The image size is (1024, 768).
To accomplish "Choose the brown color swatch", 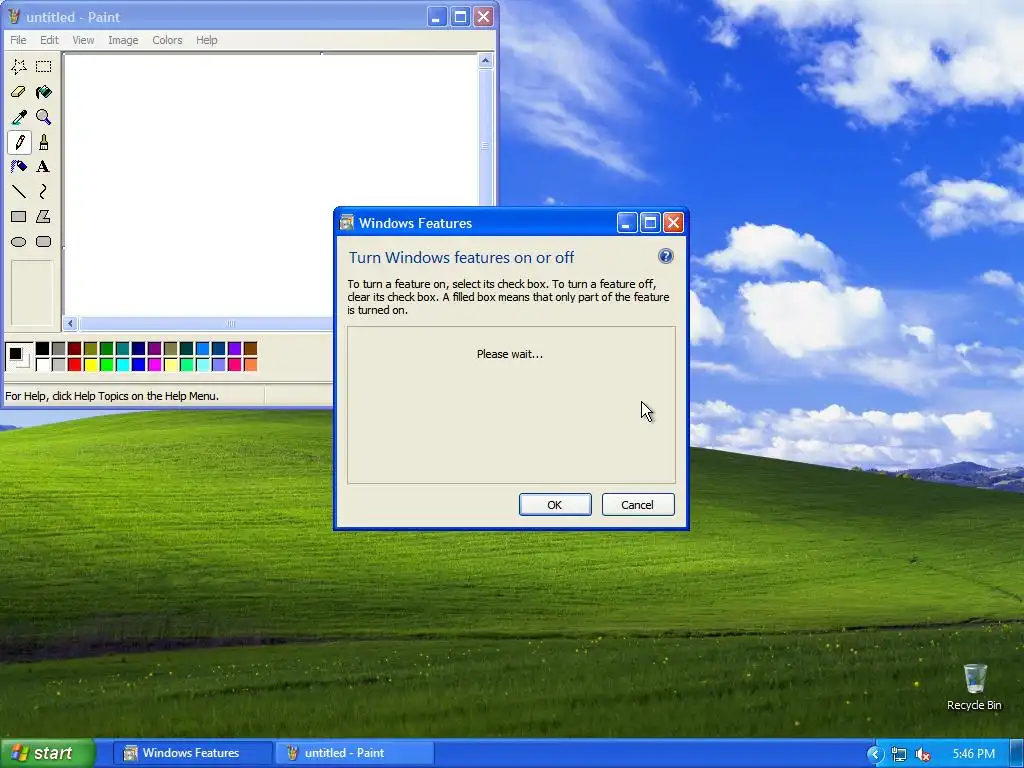I will pos(251,349).
